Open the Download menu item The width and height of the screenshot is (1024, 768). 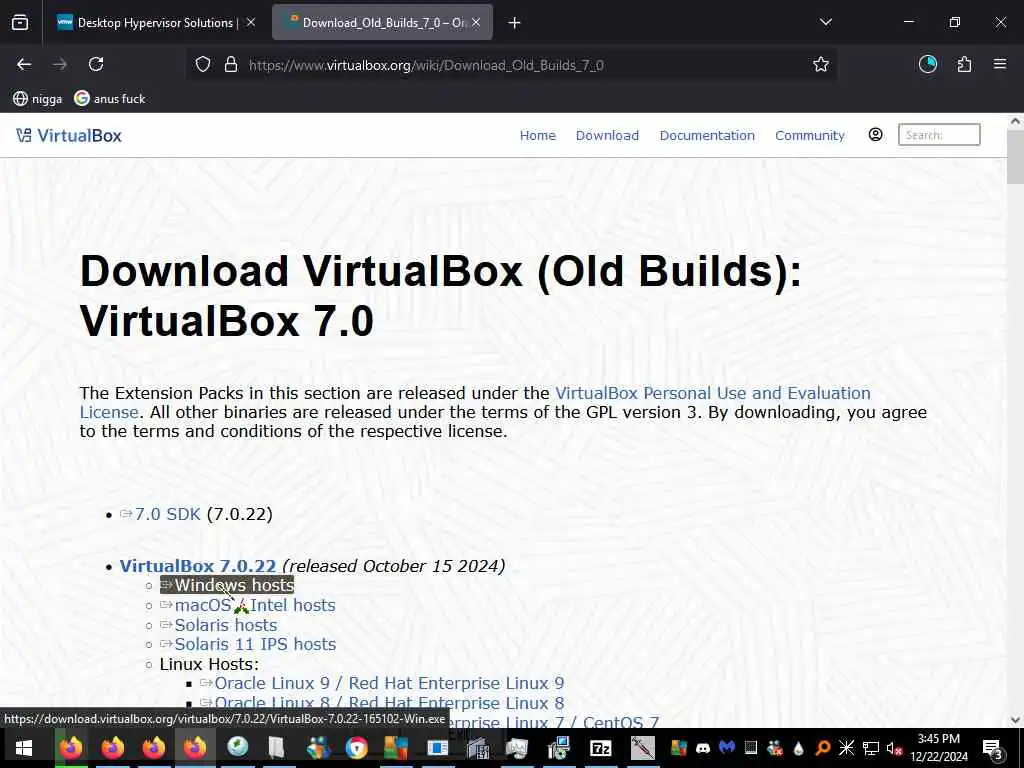point(607,135)
